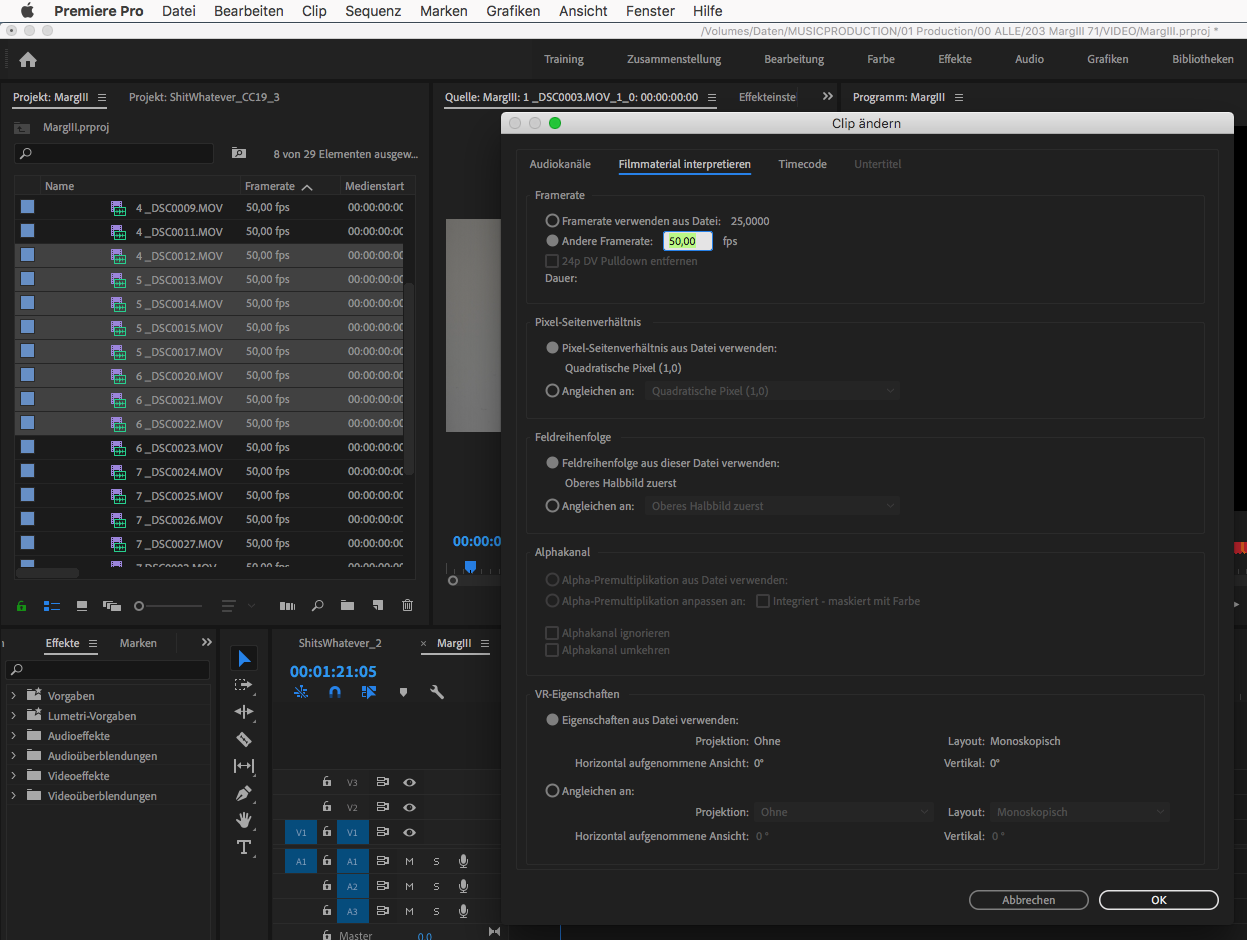Image resolution: width=1247 pixels, height=940 pixels.
Task: Solo audio track A2
Action: 436,886
